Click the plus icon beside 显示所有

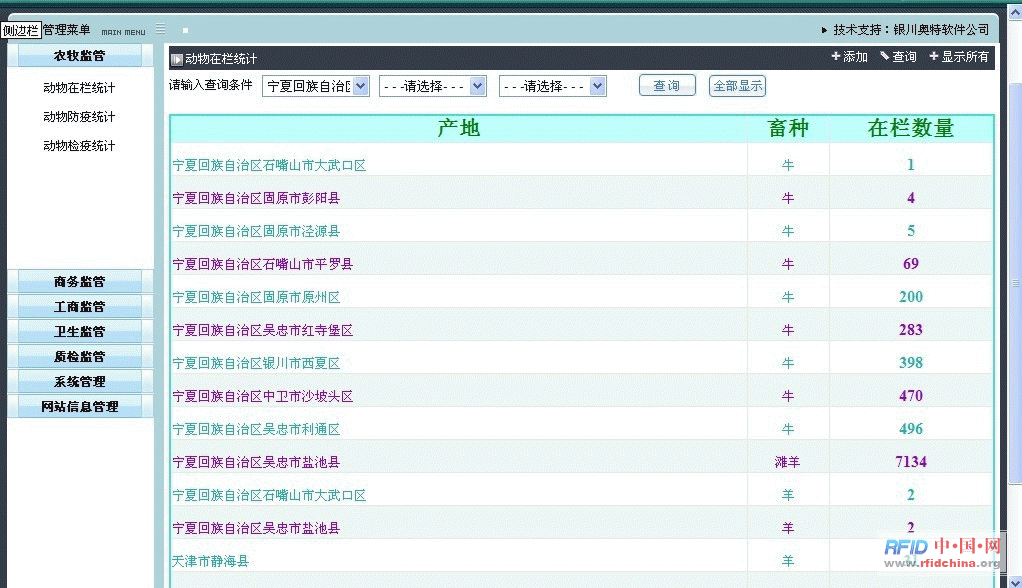point(934,57)
